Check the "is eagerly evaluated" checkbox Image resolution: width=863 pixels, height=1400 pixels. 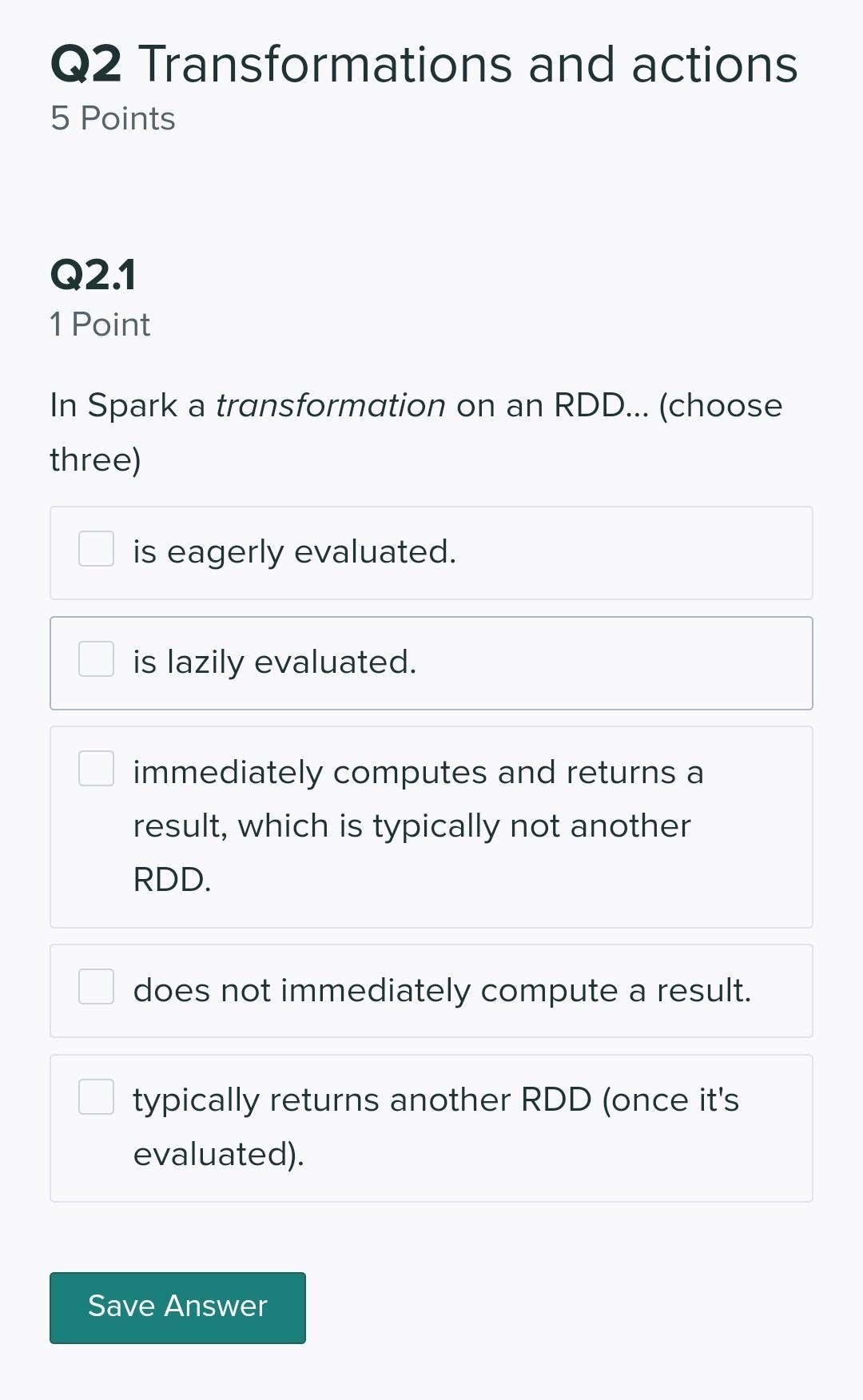[x=95, y=549]
